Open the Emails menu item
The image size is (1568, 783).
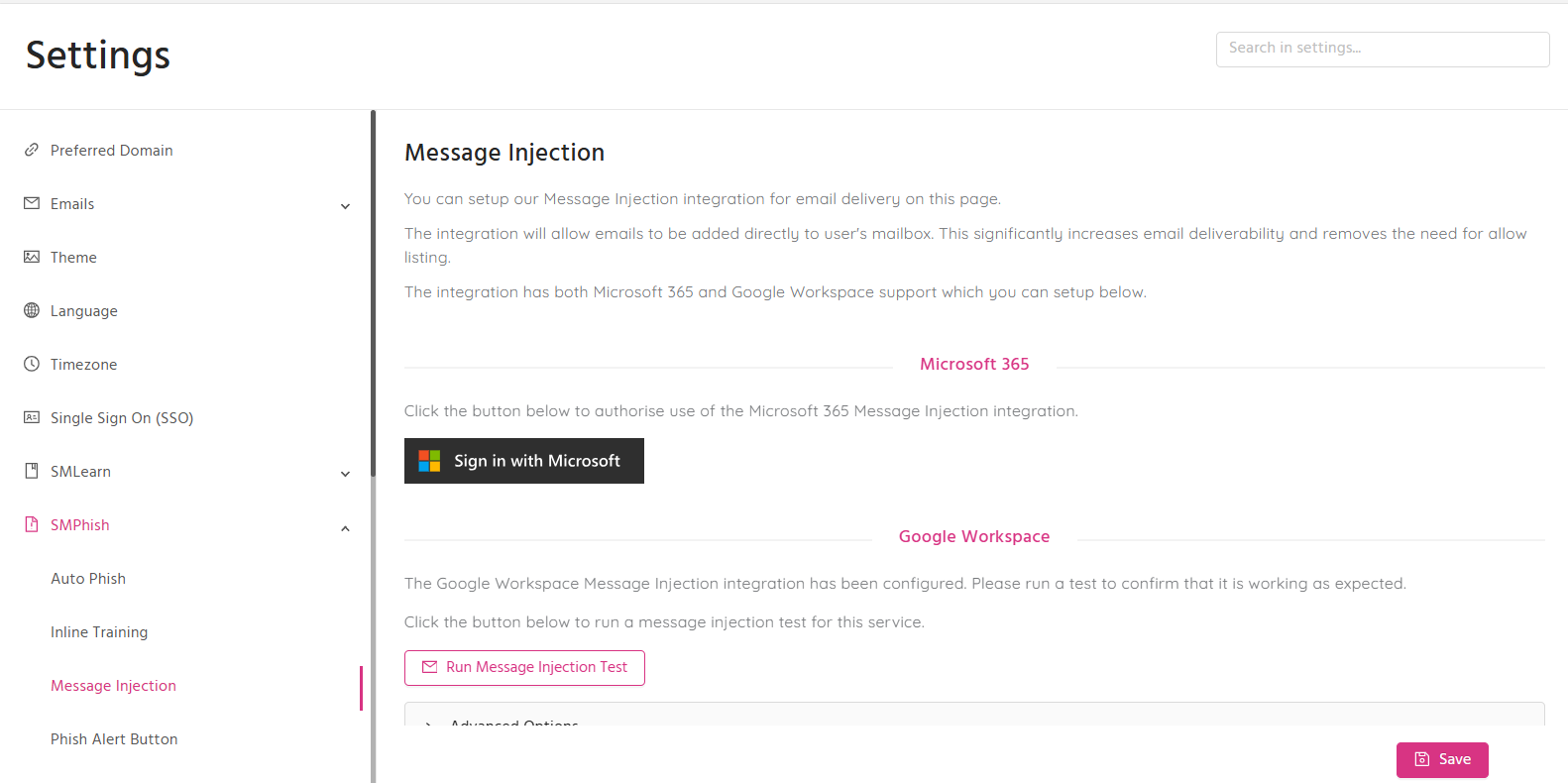click(x=72, y=204)
